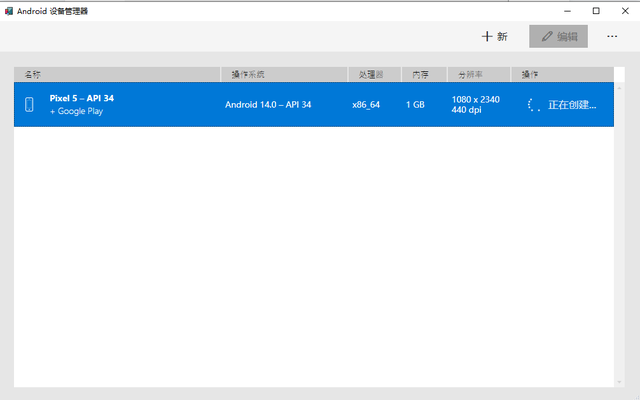Screen dimensions: 640x400
Task: Click the '+ 新' new device button
Action: point(494,37)
